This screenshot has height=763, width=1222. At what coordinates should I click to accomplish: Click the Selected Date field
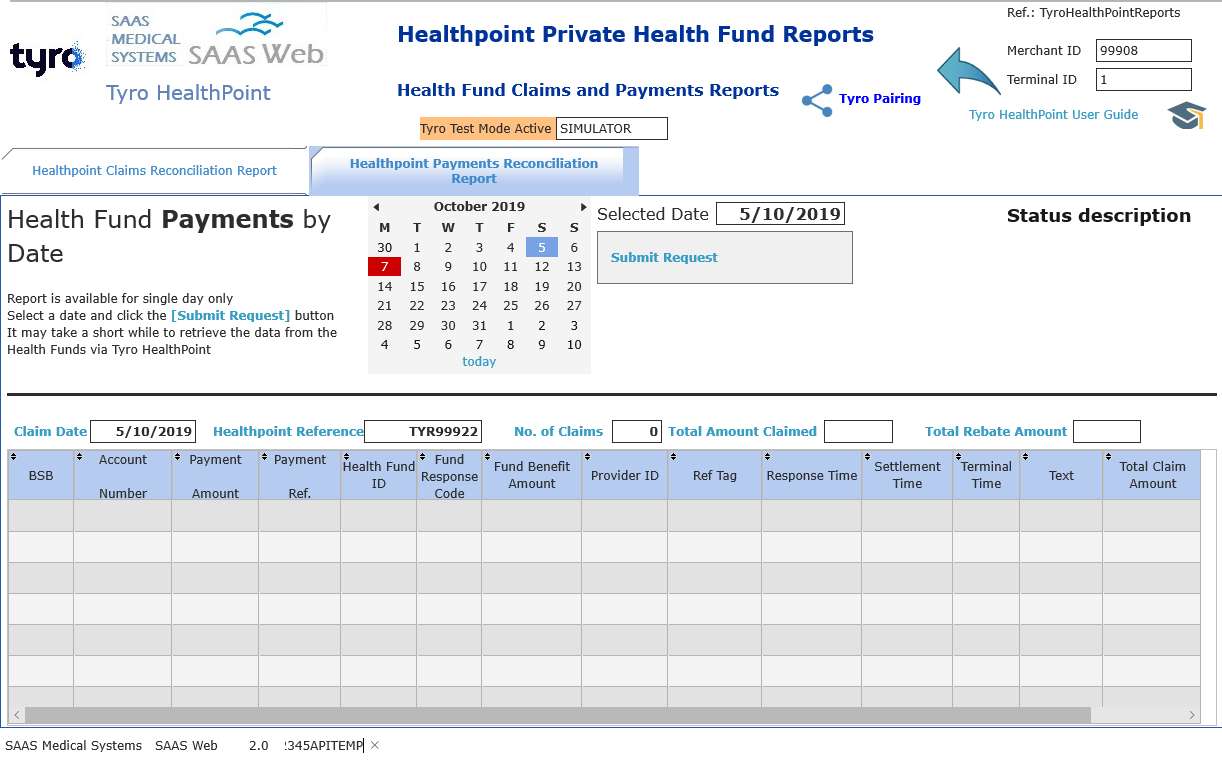[x=780, y=214]
